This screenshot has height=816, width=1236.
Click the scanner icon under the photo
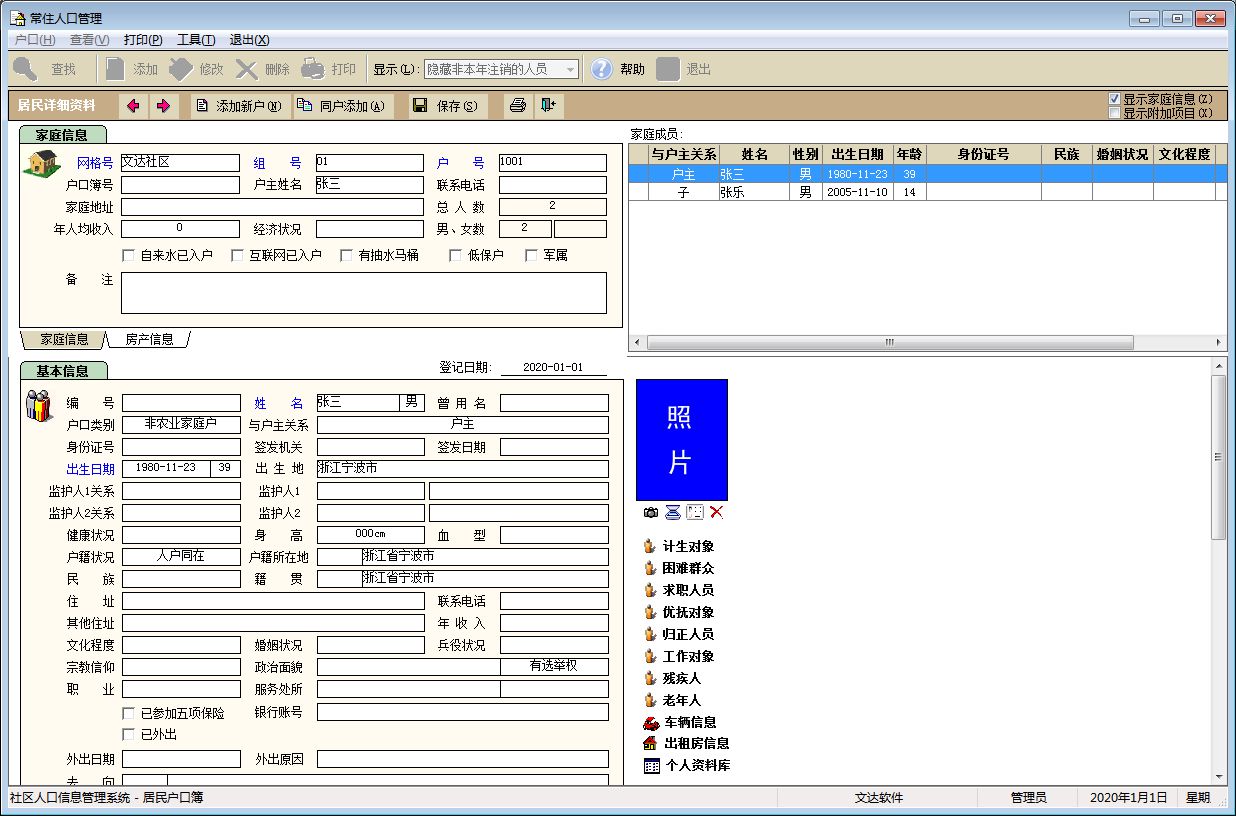[x=673, y=512]
